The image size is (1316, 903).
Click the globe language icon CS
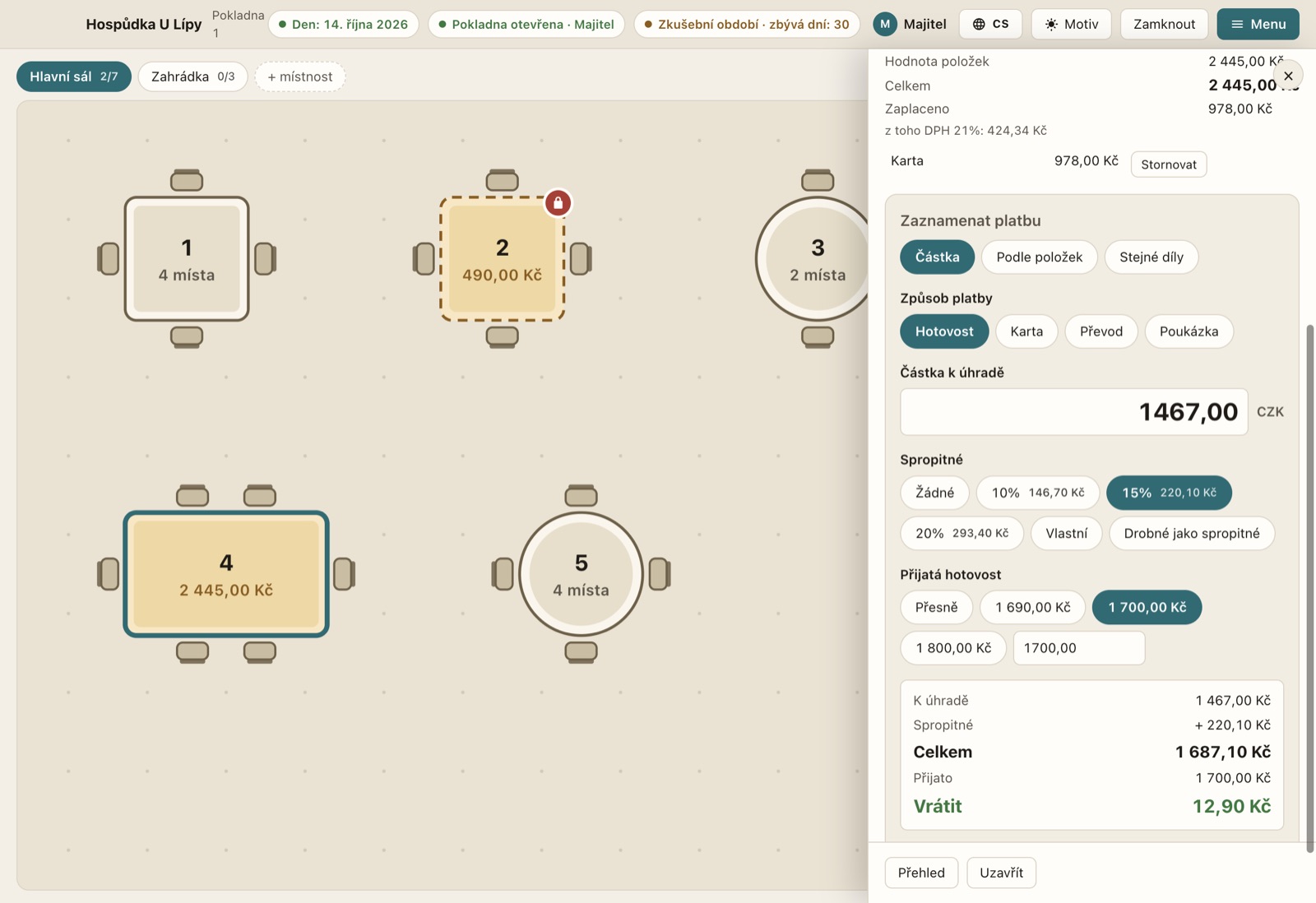pyautogui.click(x=978, y=24)
